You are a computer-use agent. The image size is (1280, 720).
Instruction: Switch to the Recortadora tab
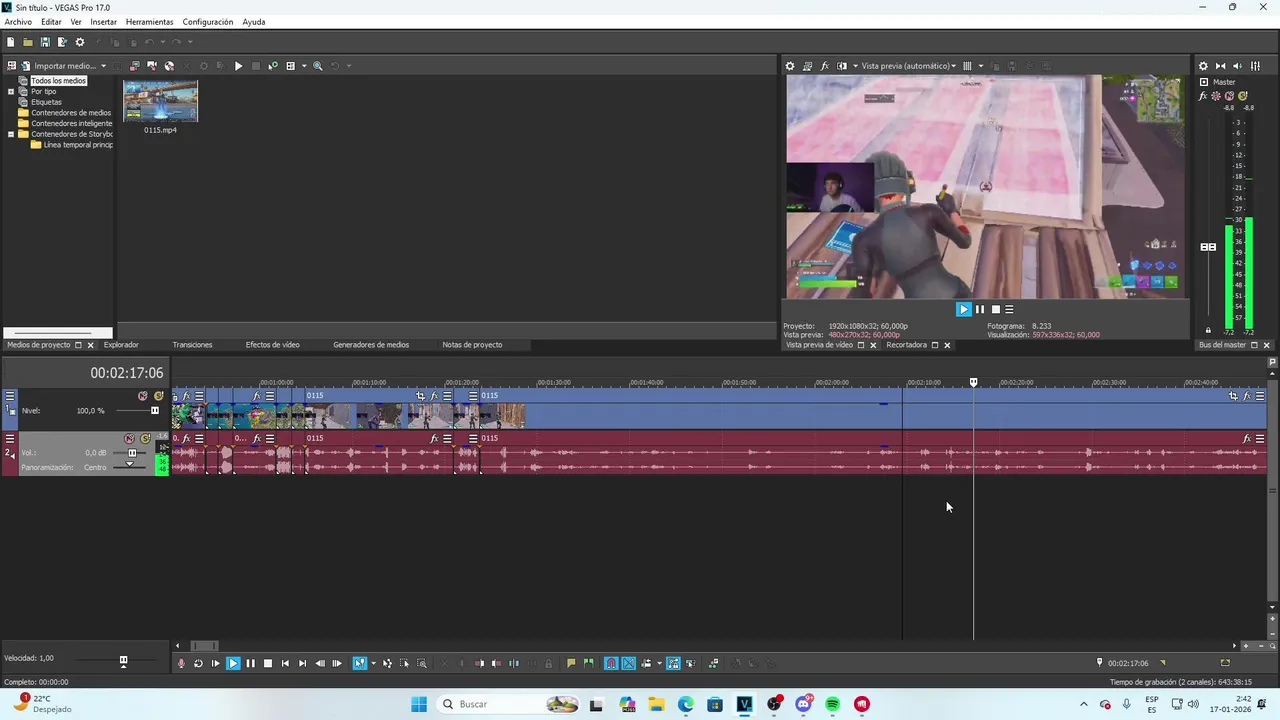coord(907,345)
